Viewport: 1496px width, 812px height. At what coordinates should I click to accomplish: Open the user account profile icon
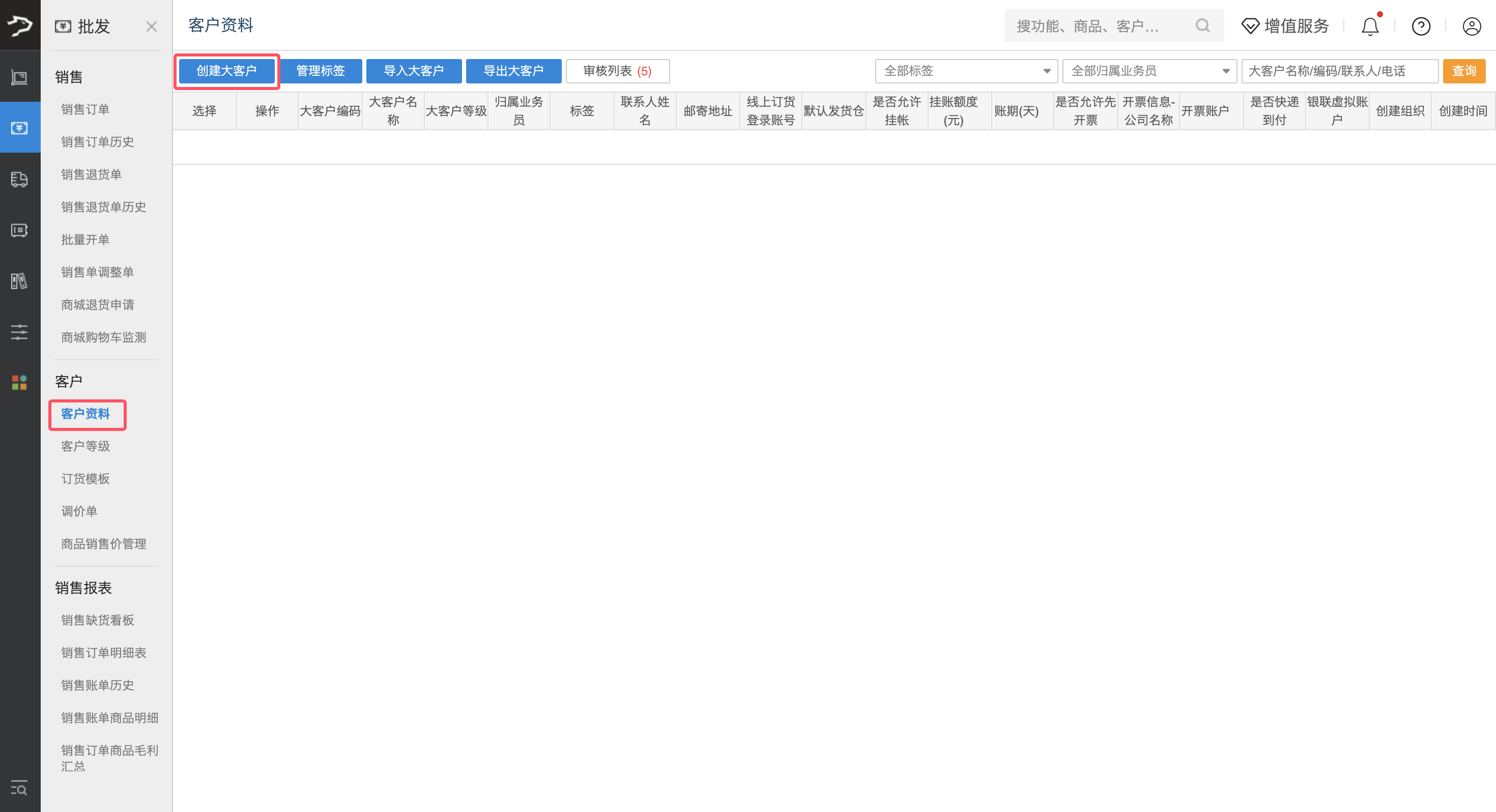point(1472,26)
